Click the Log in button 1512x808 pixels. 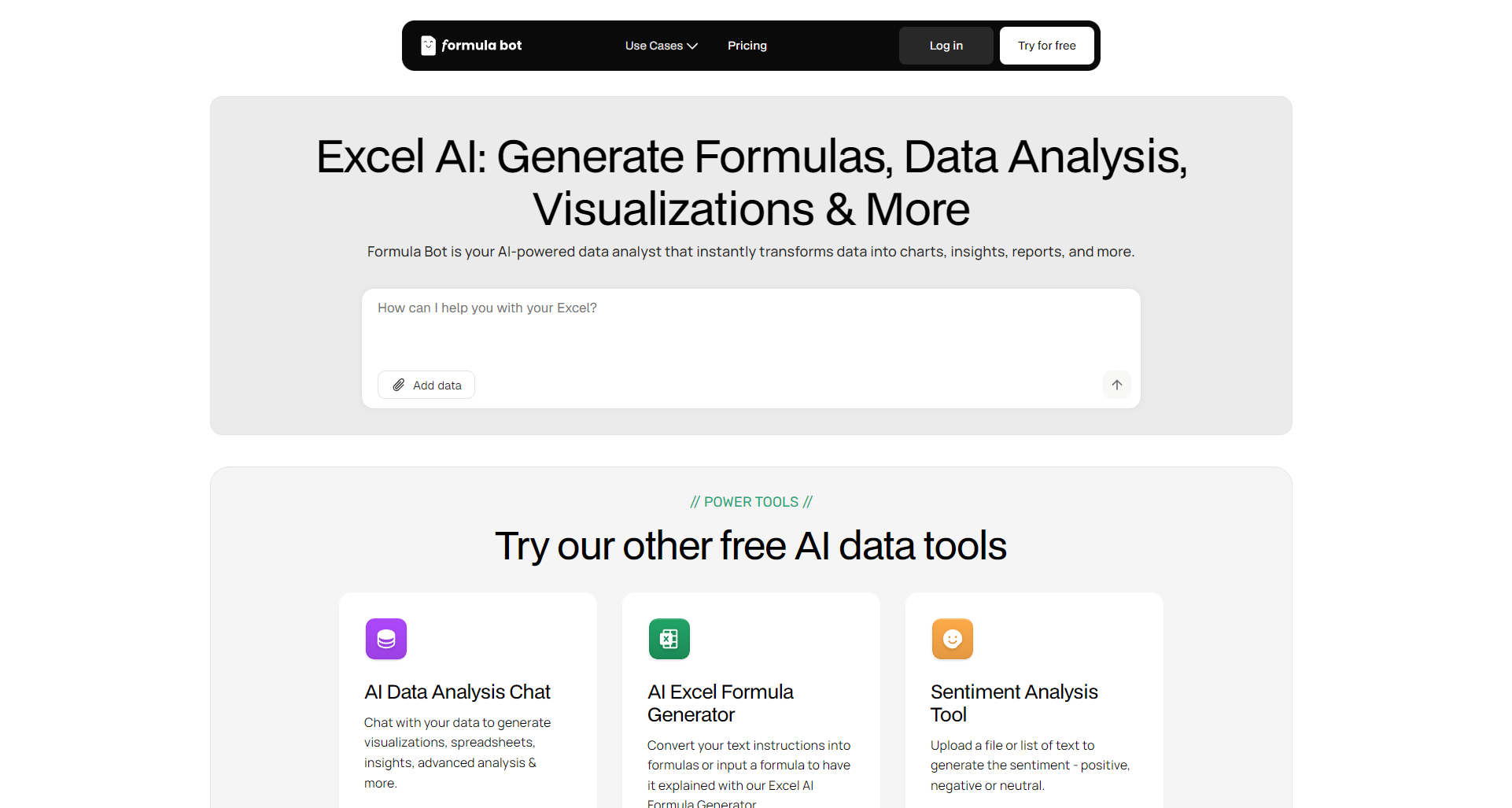[x=946, y=46]
